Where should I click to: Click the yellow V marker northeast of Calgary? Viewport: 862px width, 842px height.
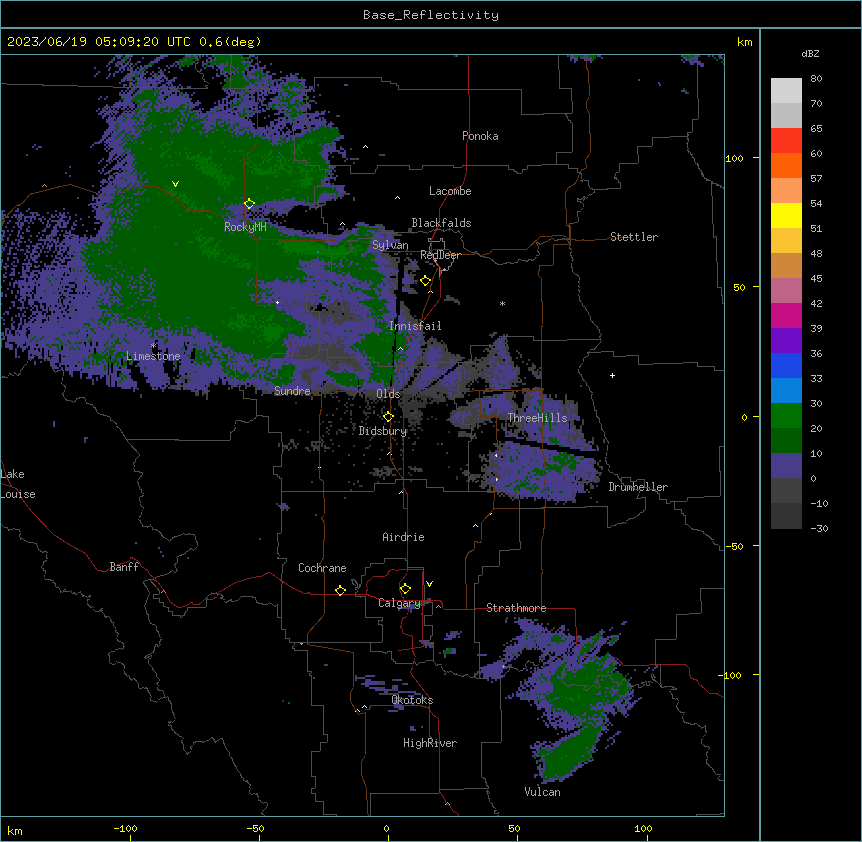(x=429, y=584)
